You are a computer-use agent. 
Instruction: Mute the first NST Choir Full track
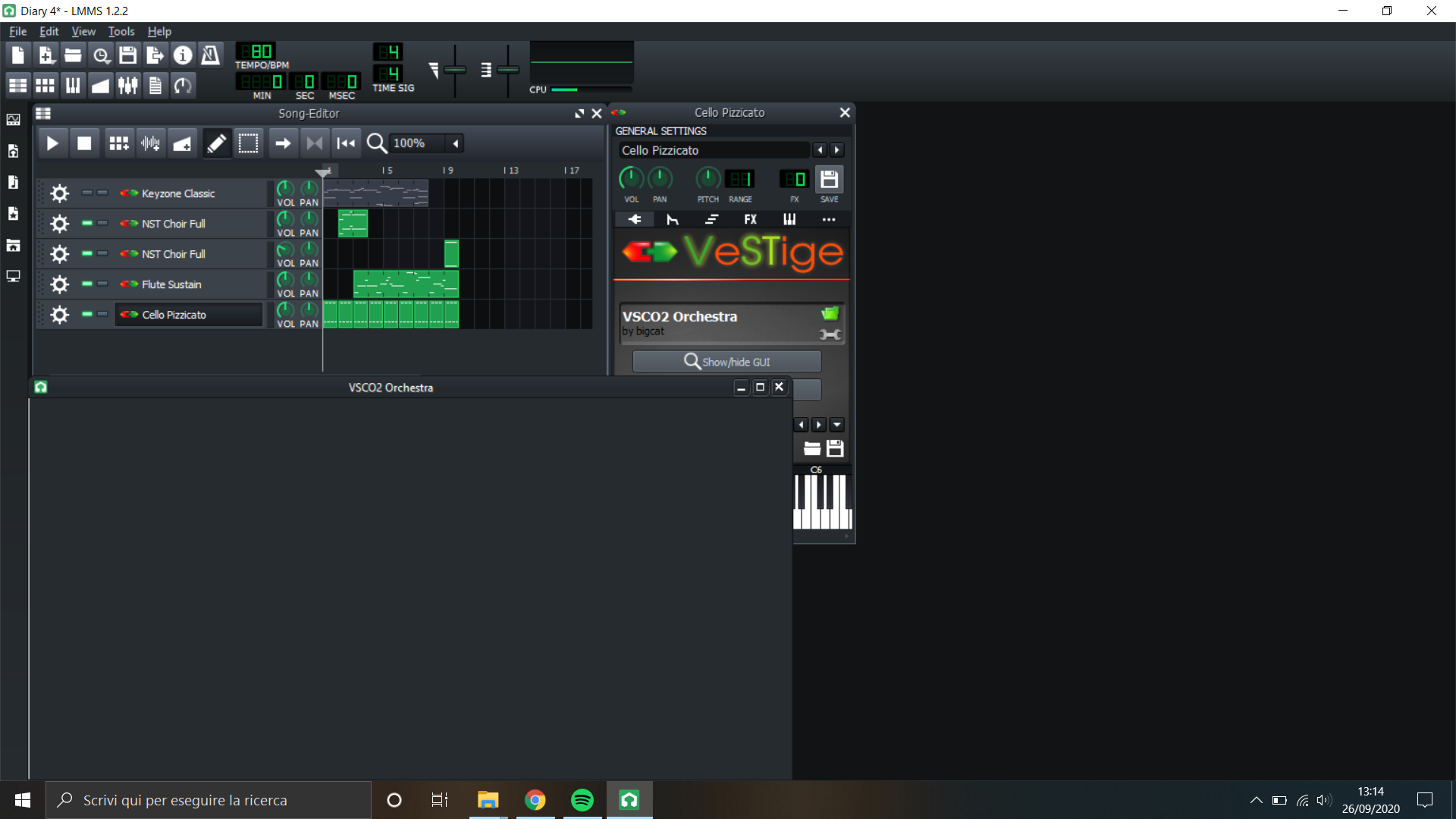(x=87, y=224)
